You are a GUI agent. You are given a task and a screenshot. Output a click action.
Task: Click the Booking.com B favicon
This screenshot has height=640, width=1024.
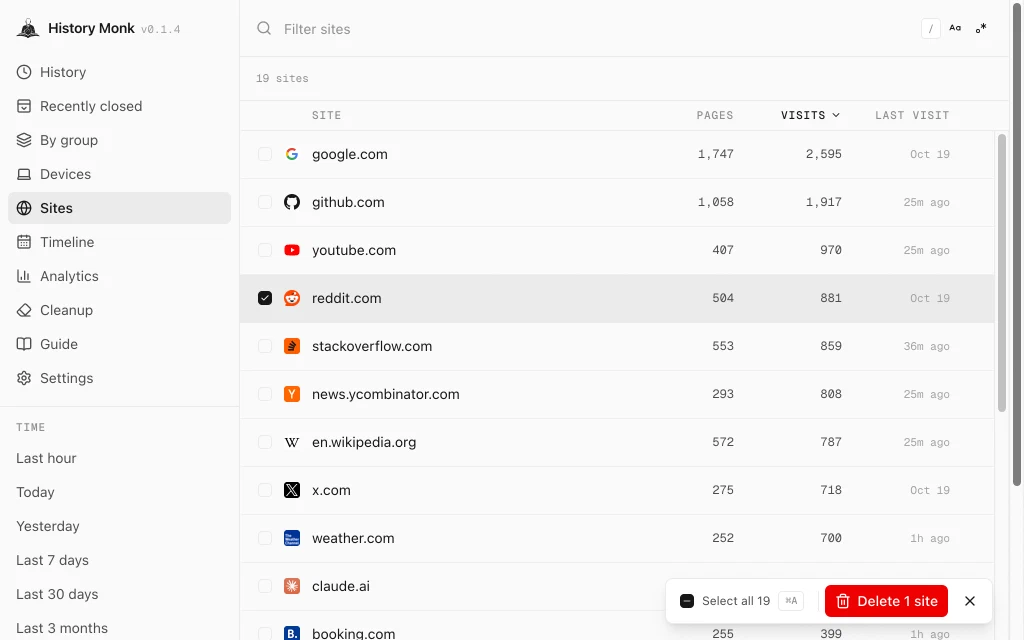point(292,633)
